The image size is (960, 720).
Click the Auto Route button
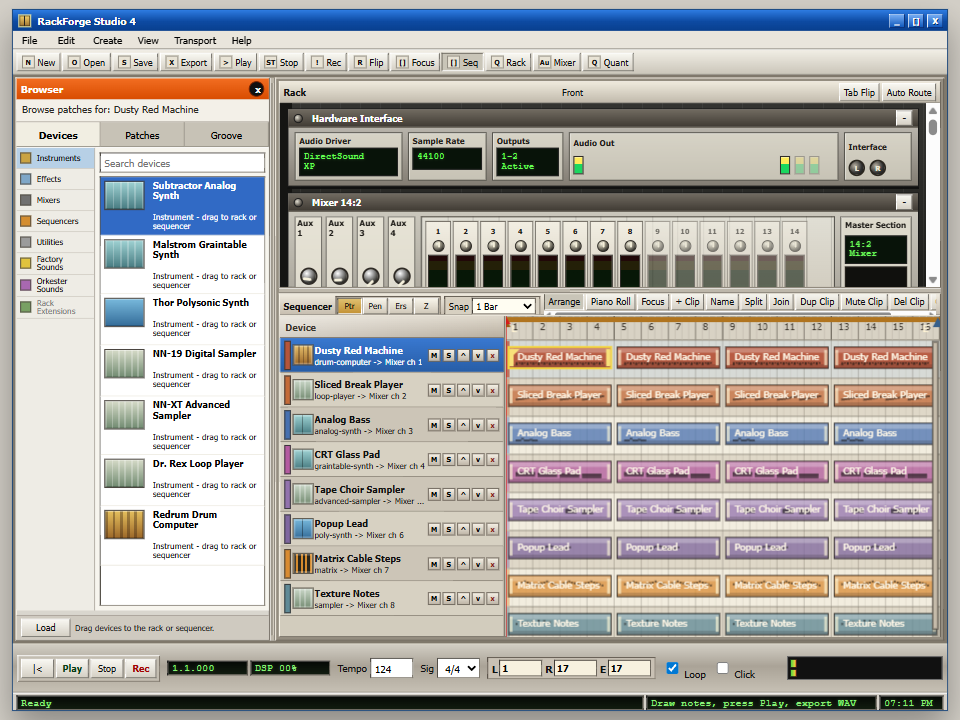tap(909, 92)
